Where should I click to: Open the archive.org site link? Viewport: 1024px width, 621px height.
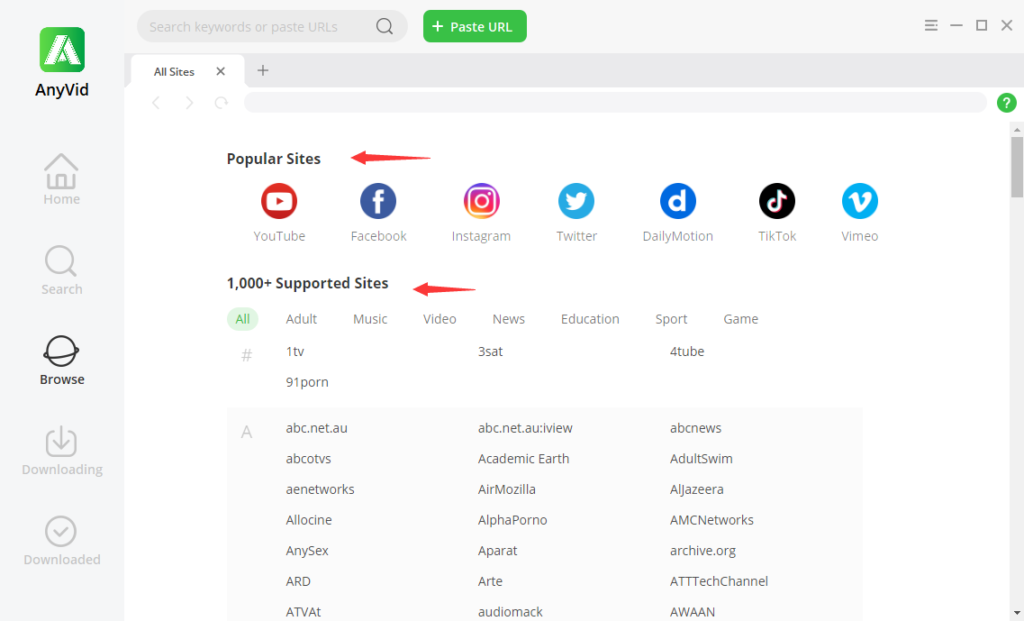point(703,550)
